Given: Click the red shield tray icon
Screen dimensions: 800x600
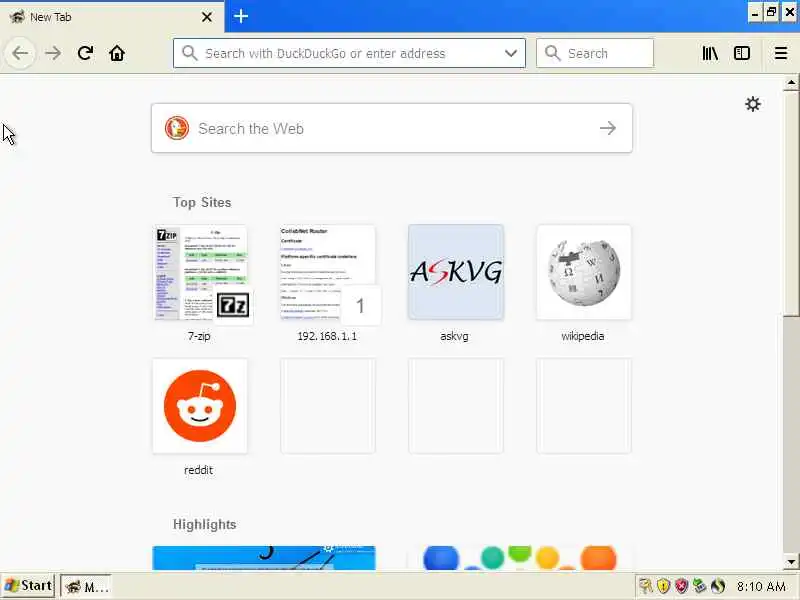Looking at the screenshot, I should point(681,586).
